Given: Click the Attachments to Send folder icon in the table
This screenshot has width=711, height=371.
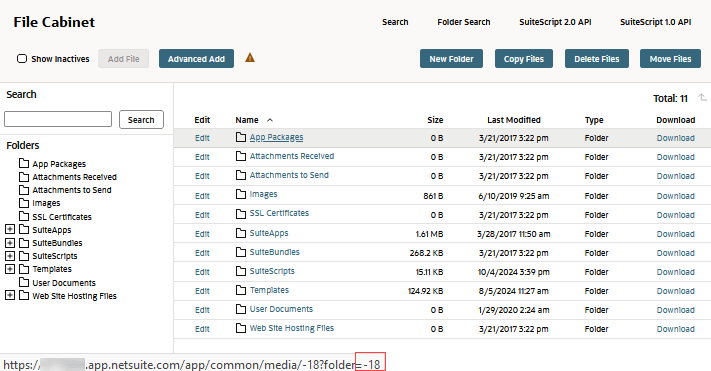Looking at the screenshot, I should pyautogui.click(x=241, y=175).
